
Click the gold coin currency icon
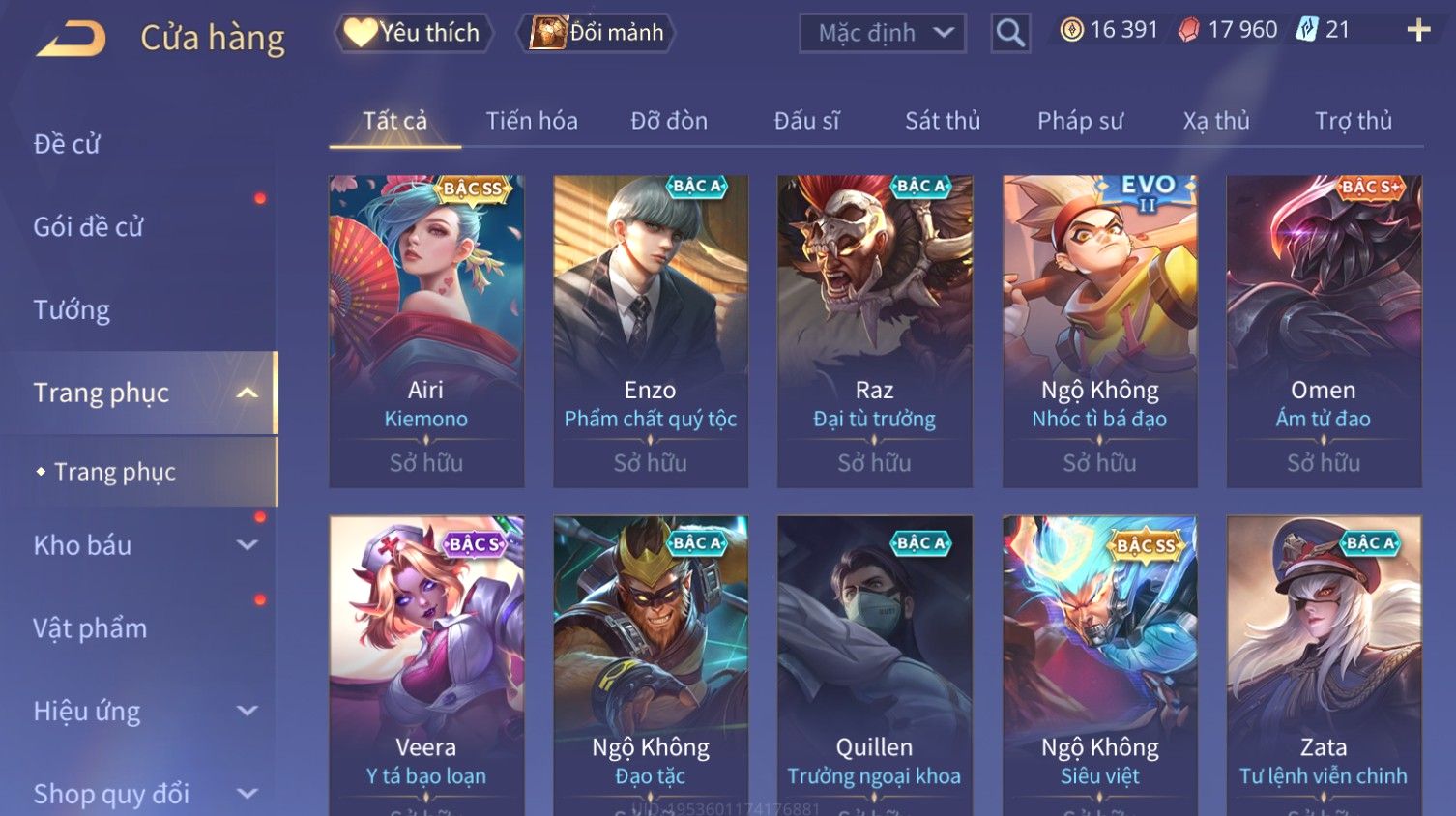tap(1071, 30)
